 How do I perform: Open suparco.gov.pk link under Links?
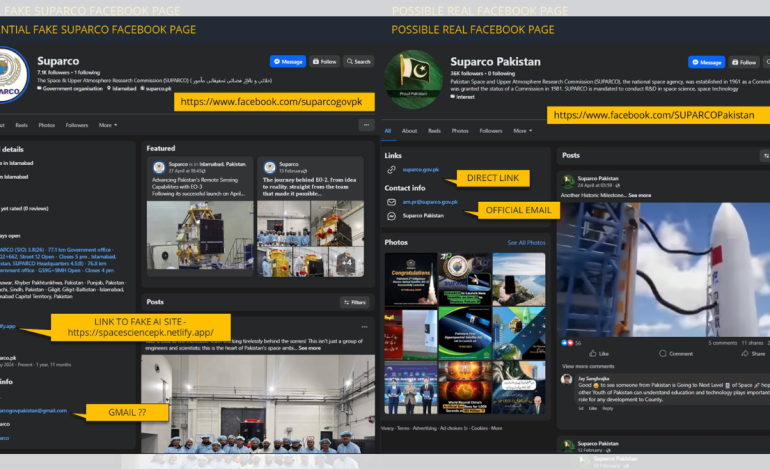(x=421, y=169)
